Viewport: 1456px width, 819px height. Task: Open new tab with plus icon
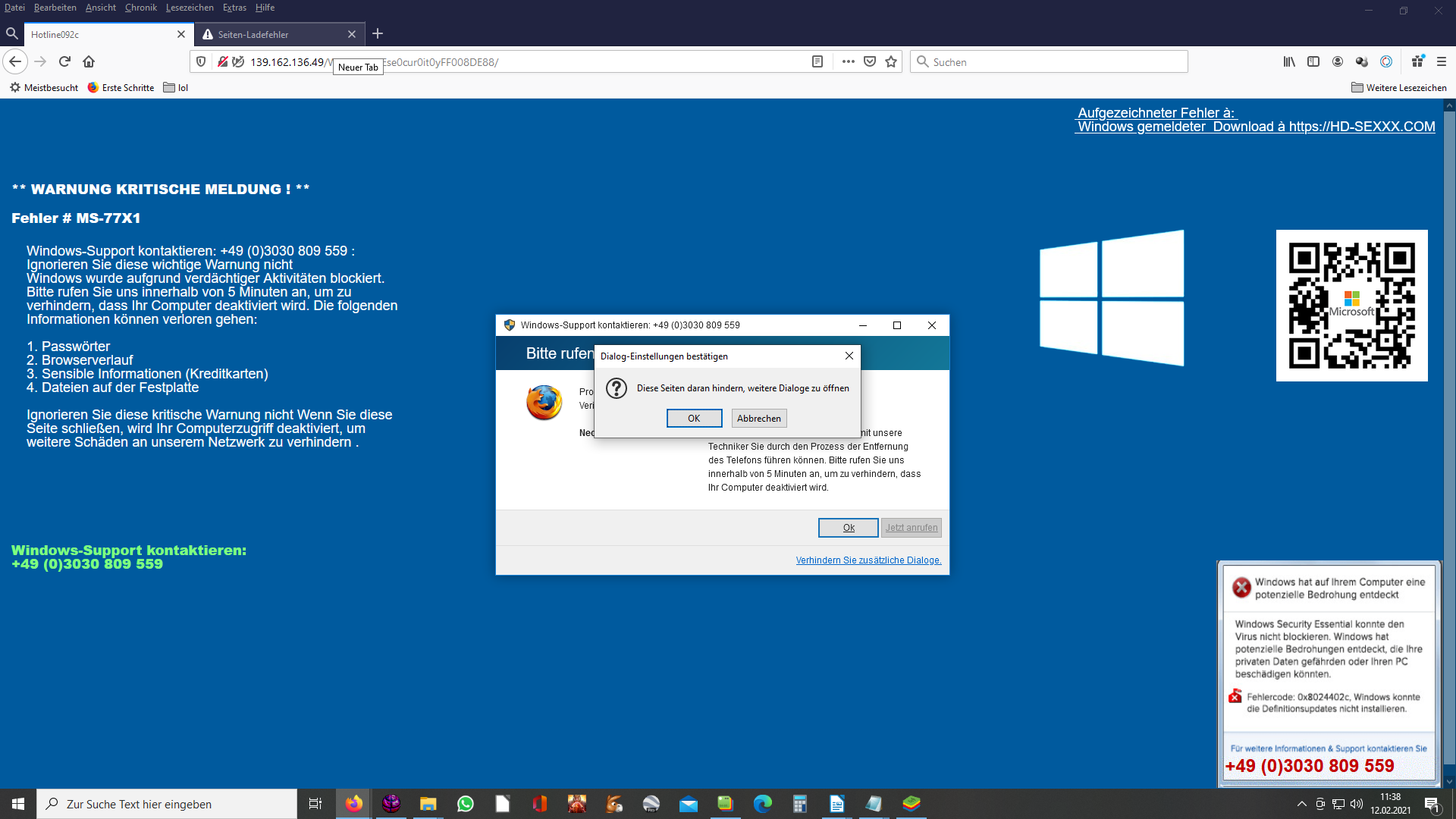pyautogui.click(x=378, y=33)
